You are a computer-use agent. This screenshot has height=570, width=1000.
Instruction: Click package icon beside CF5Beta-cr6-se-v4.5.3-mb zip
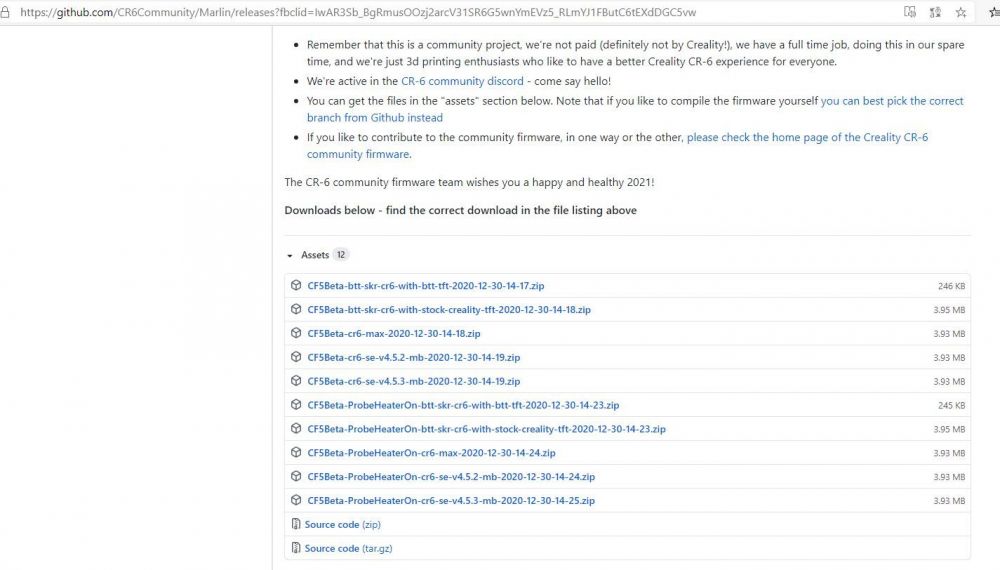click(296, 381)
